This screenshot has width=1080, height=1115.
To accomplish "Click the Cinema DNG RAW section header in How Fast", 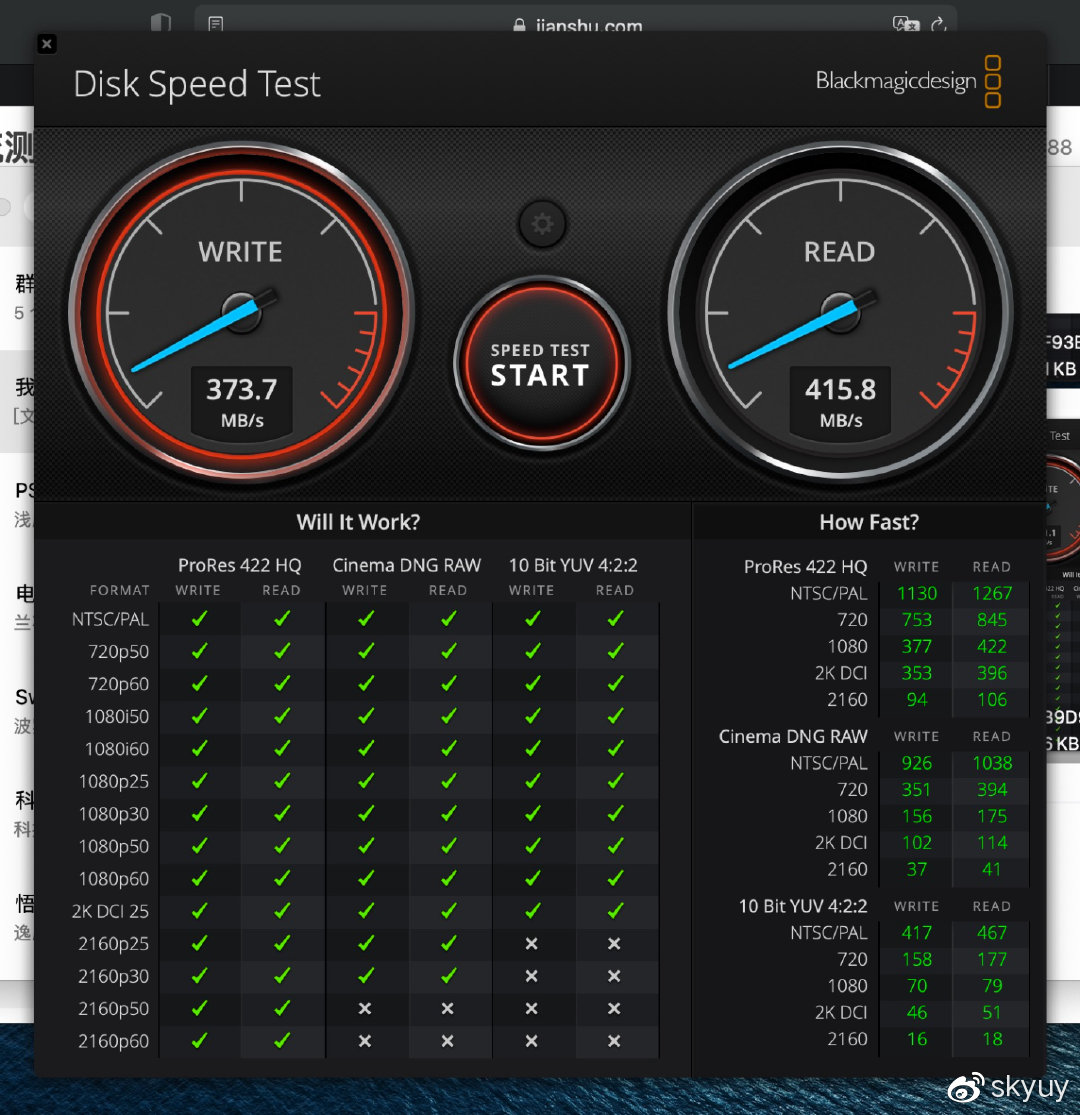I will (793, 737).
